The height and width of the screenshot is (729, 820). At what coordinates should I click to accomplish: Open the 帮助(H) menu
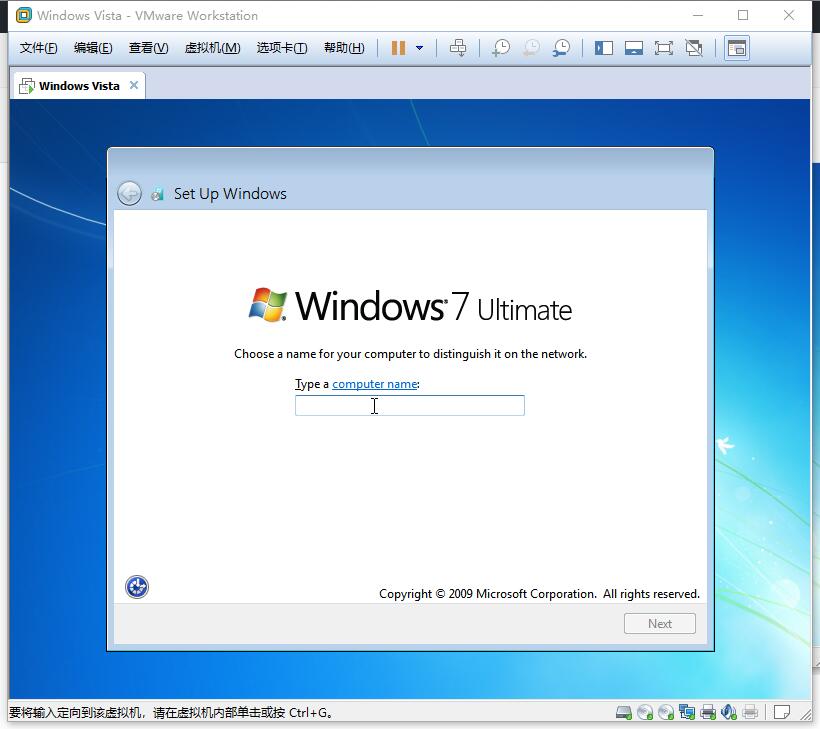coord(344,48)
